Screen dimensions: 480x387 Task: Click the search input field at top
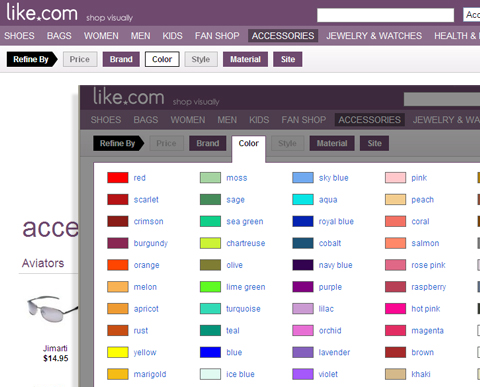point(385,15)
